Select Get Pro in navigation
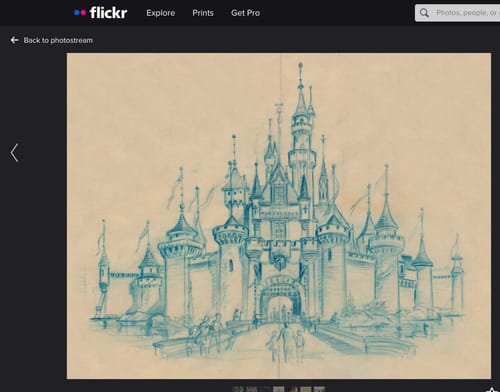The height and width of the screenshot is (392, 500). 246,13
